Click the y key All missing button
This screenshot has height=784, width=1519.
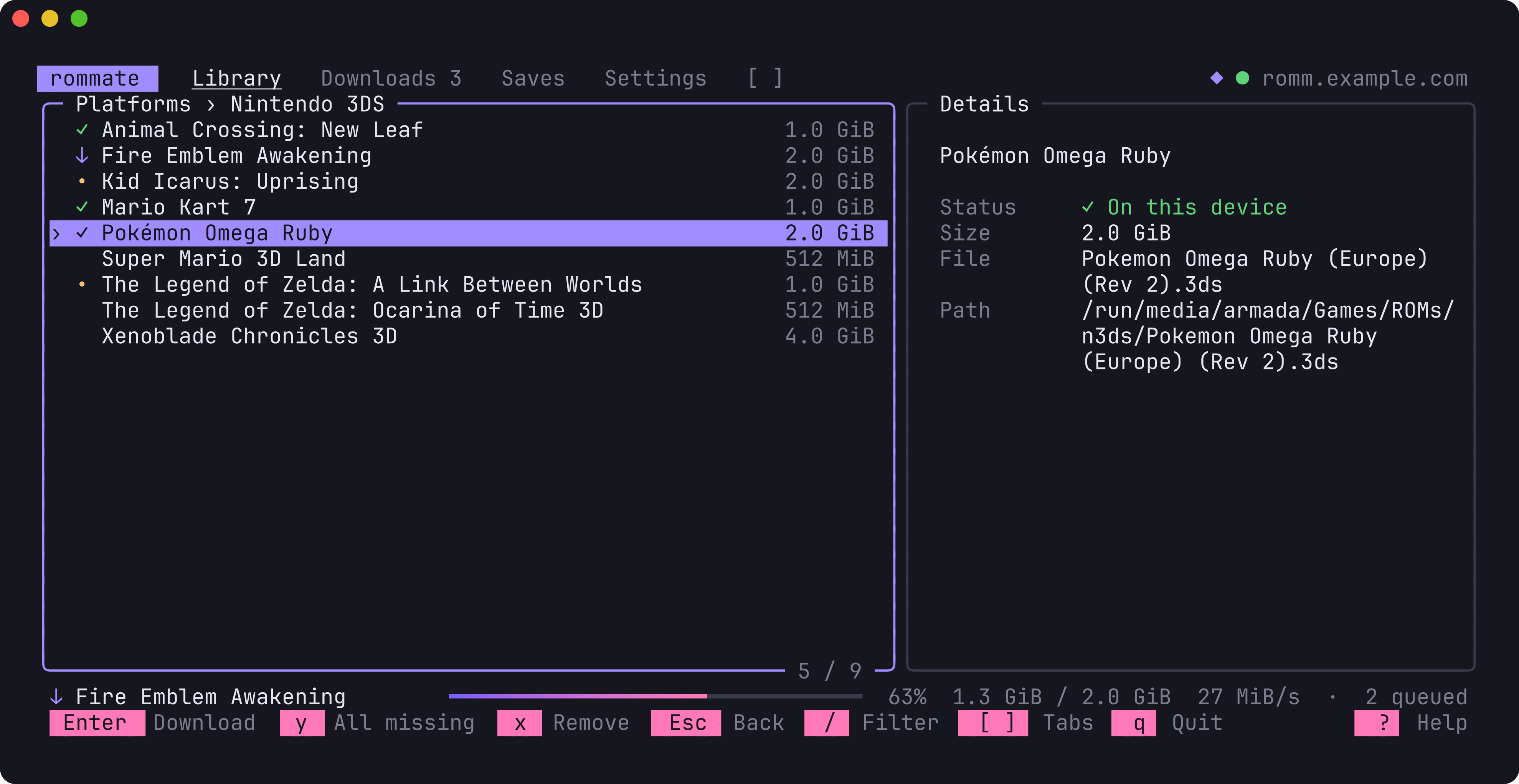pyautogui.click(x=377, y=723)
